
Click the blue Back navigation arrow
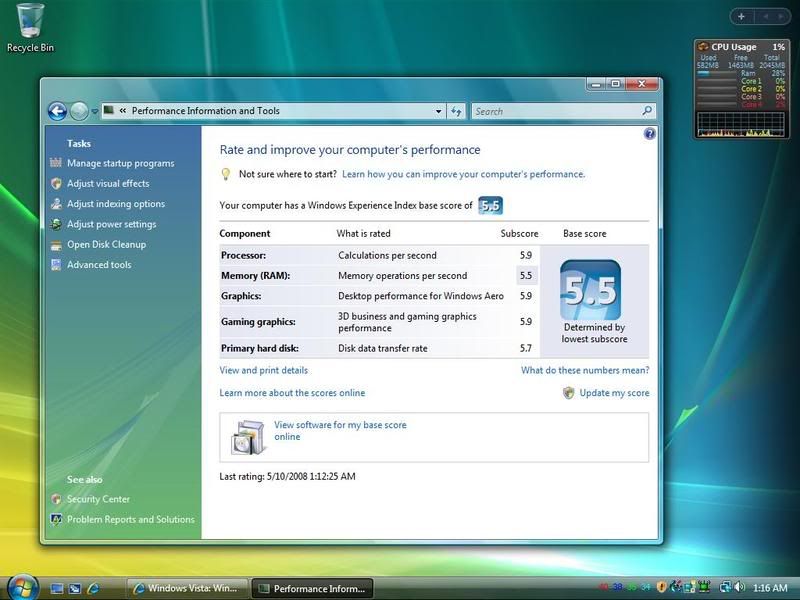coord(57,111)
